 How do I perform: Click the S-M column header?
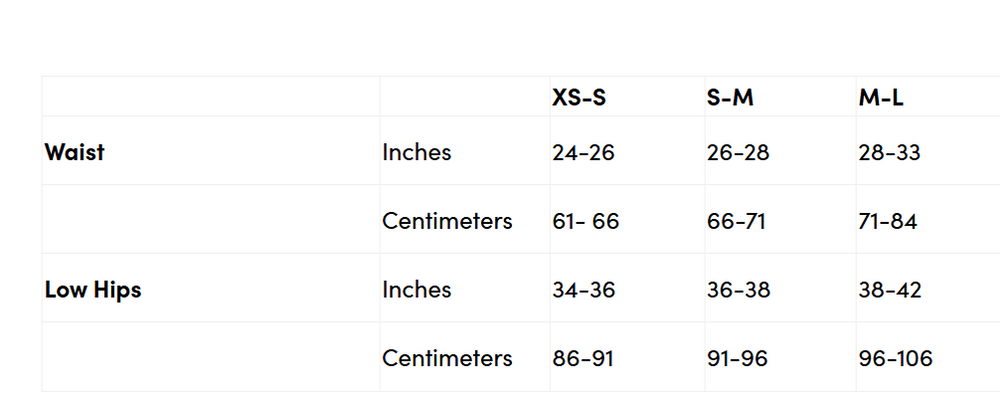click(731, 98)
